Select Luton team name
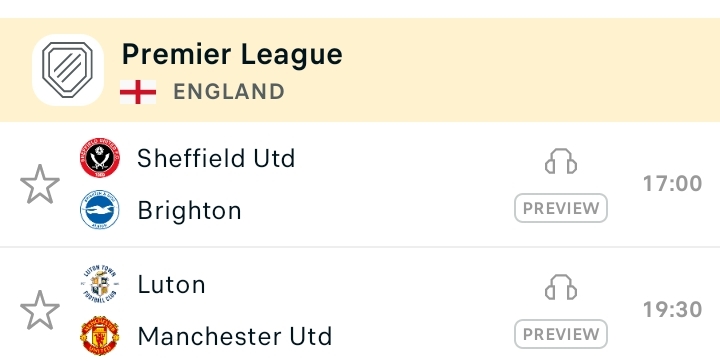The height and width of the screenshot is (361, 720). coord(171,284)
